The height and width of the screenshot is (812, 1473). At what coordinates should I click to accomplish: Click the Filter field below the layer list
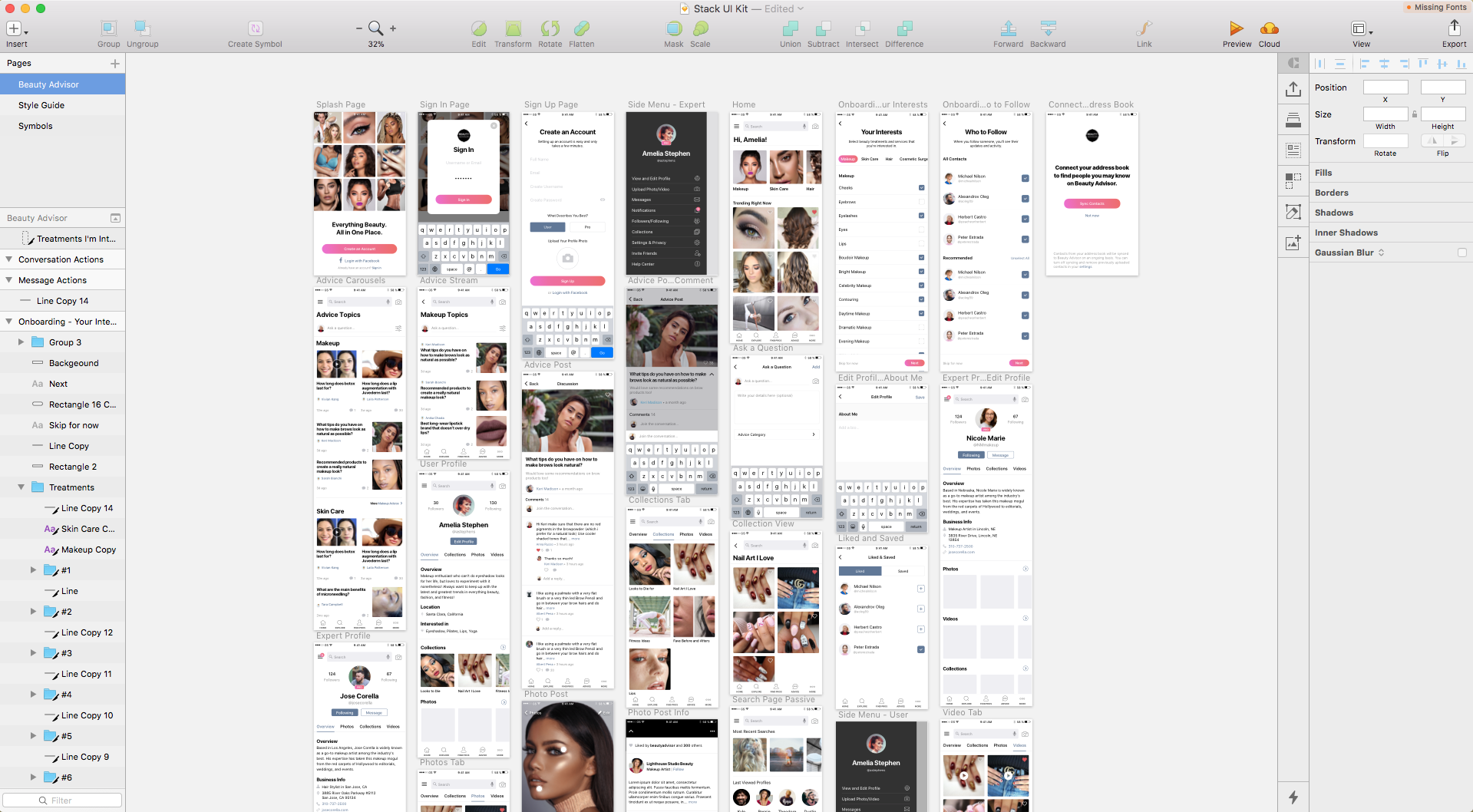[62, 800]
